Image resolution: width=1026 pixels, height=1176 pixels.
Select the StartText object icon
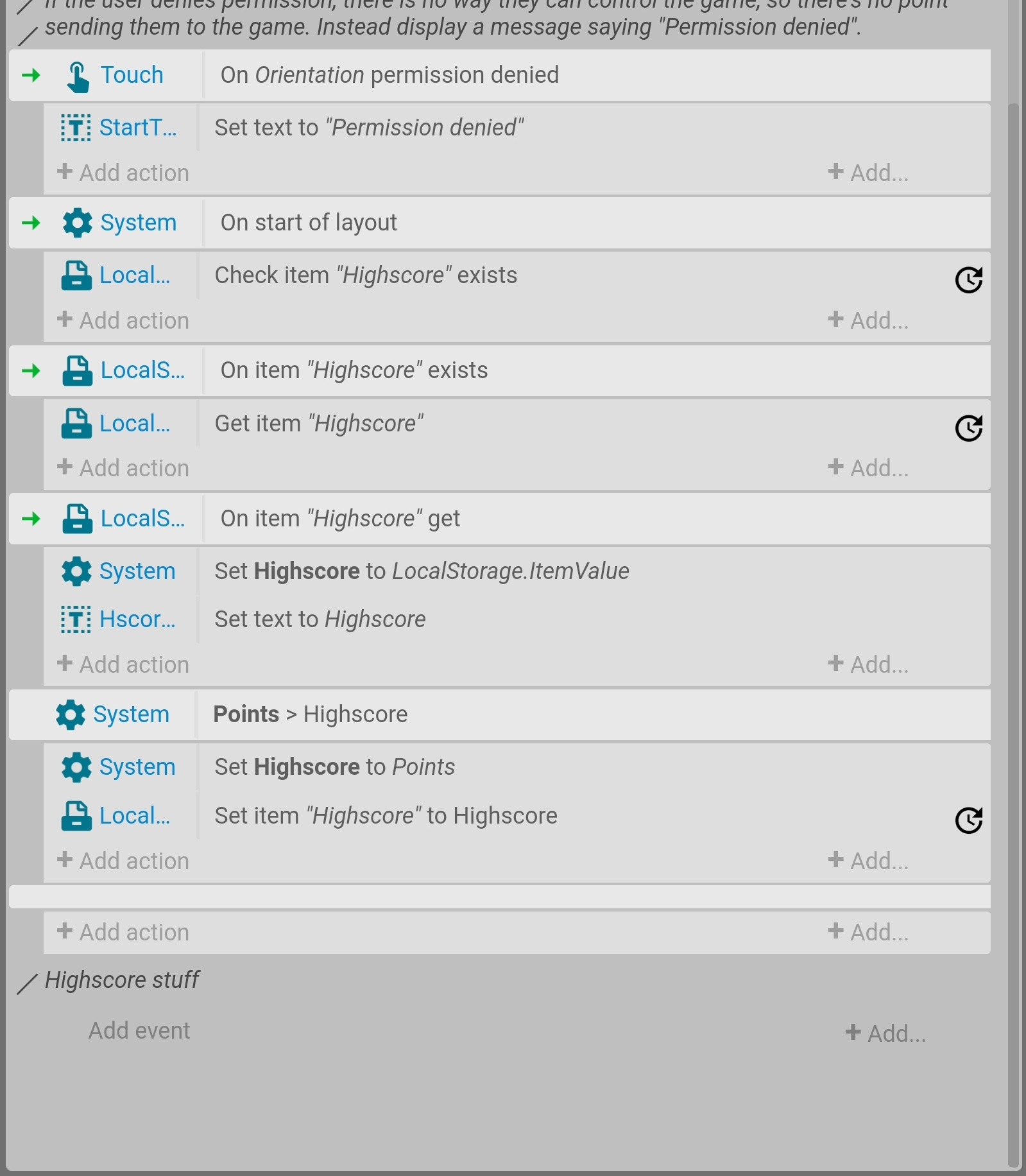[76, 128]
